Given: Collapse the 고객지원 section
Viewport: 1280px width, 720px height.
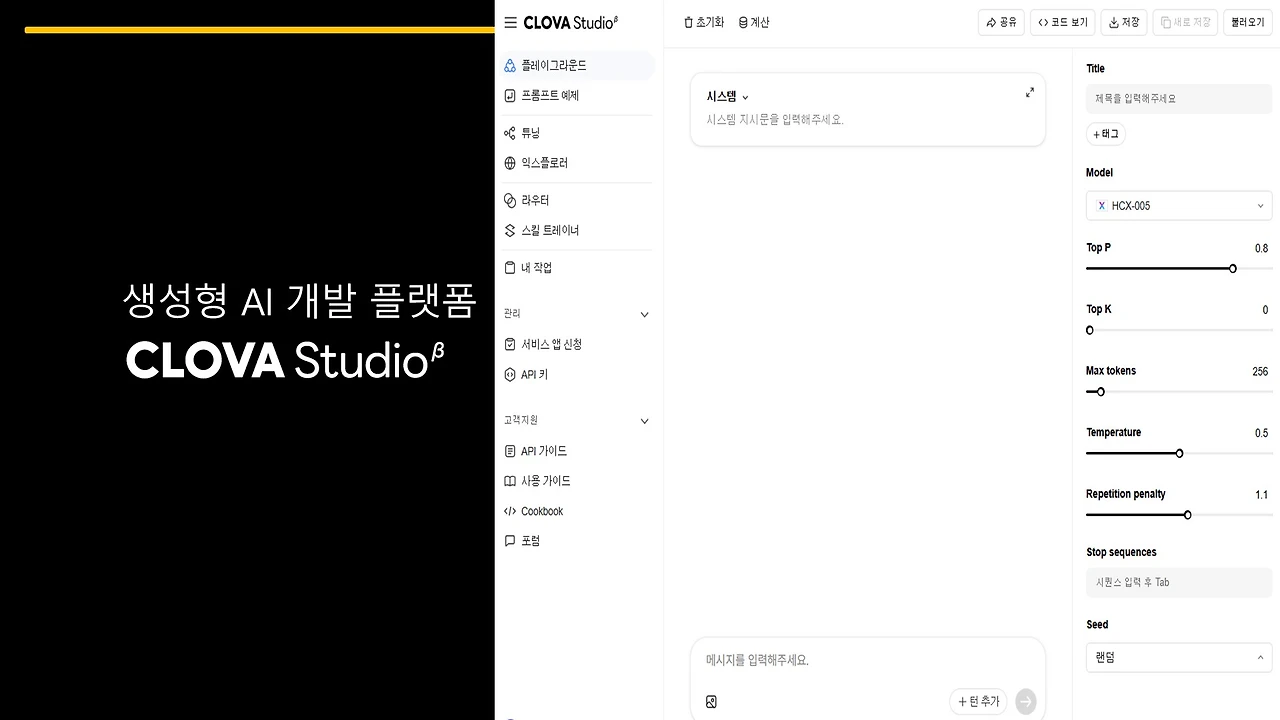Looking at the screenshot, I should 644,420.
